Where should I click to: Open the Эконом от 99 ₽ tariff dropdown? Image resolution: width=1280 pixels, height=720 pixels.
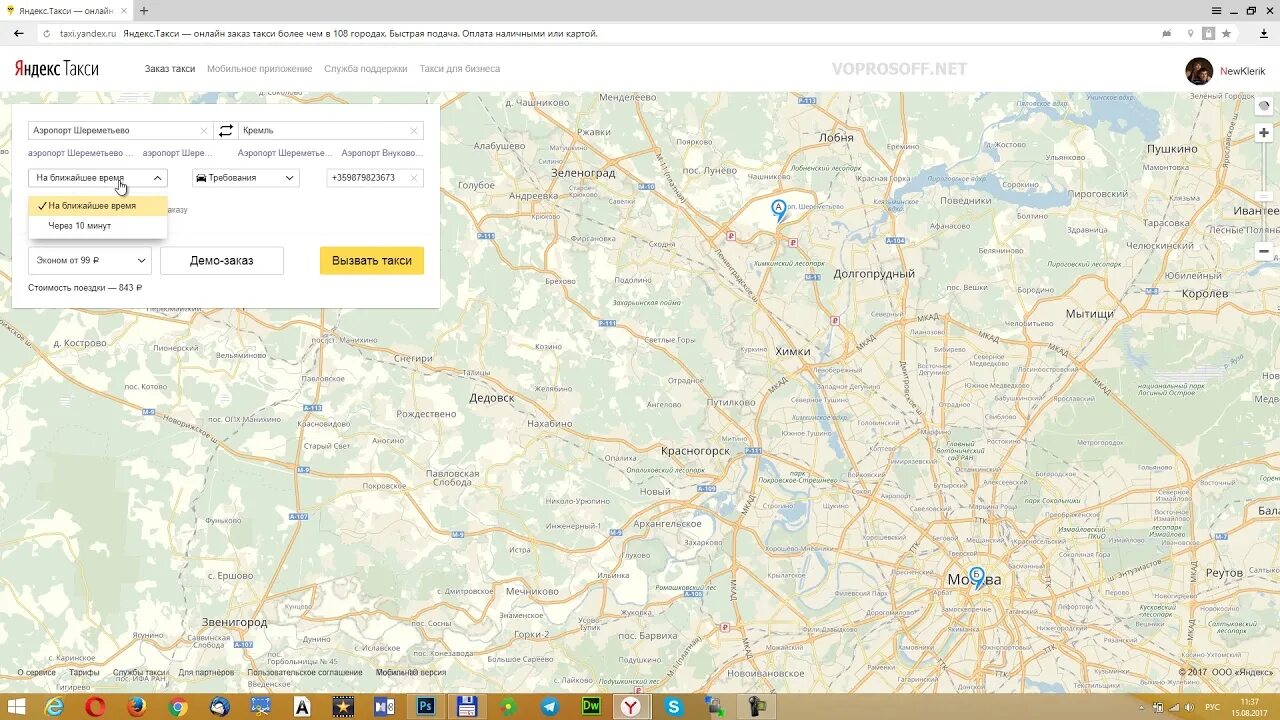tap(90, 261)
